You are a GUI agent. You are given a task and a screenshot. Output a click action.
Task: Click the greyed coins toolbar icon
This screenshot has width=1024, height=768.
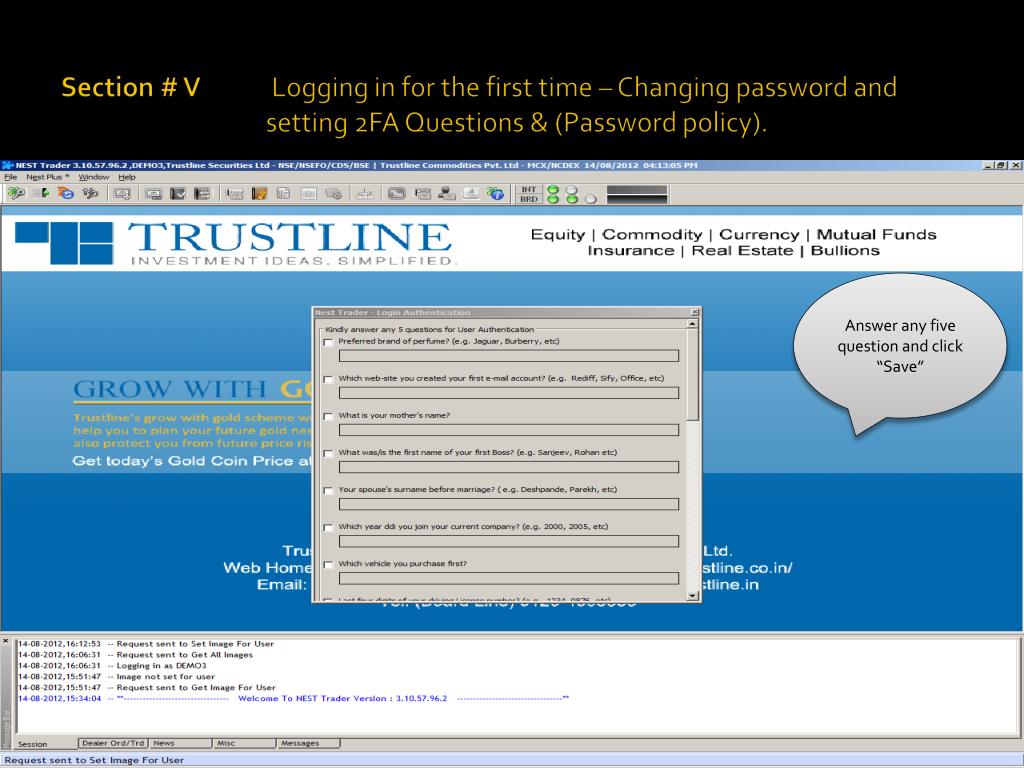click(334, 194)
